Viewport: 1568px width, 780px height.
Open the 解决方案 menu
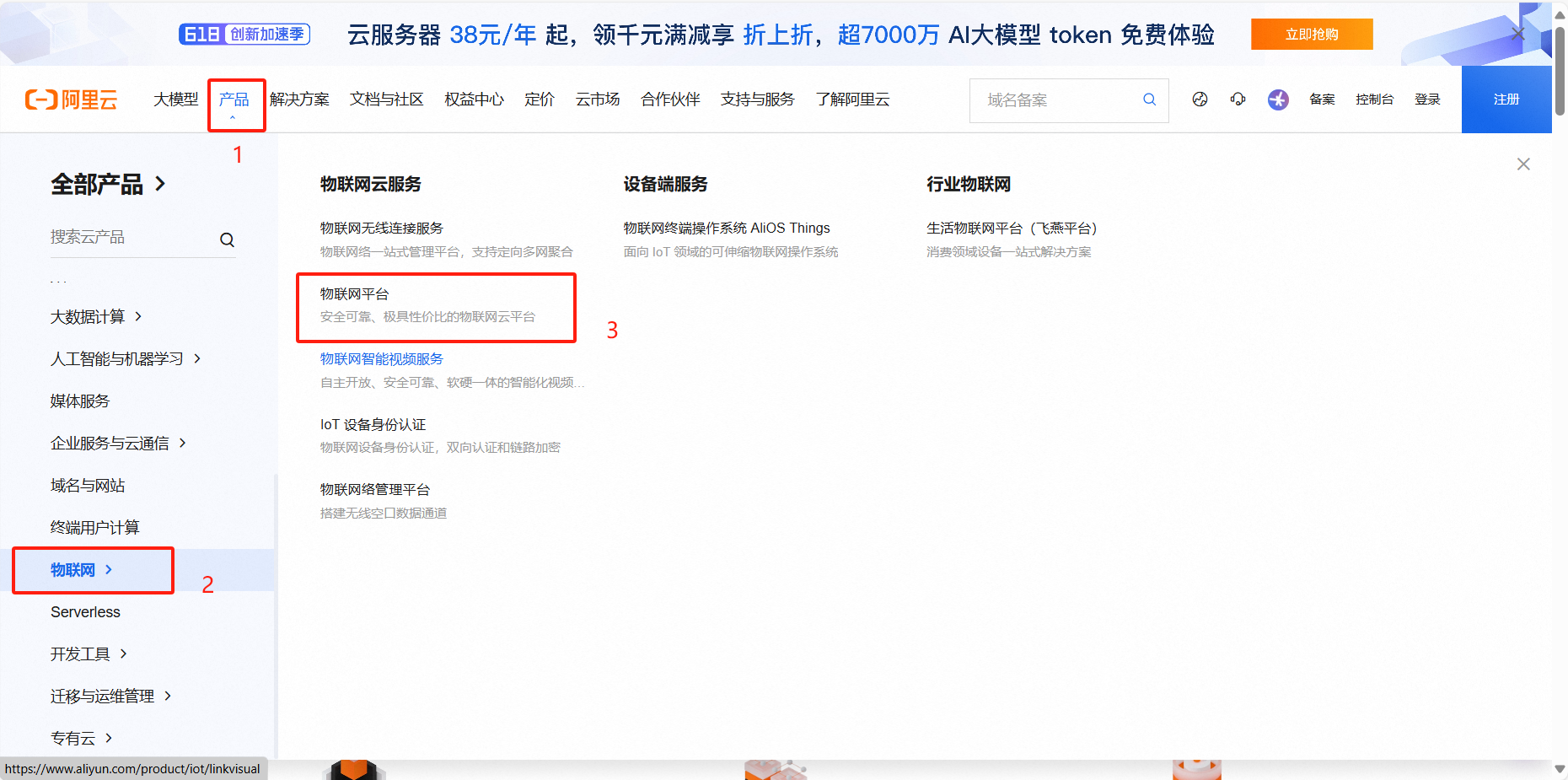tap(299, 100)
